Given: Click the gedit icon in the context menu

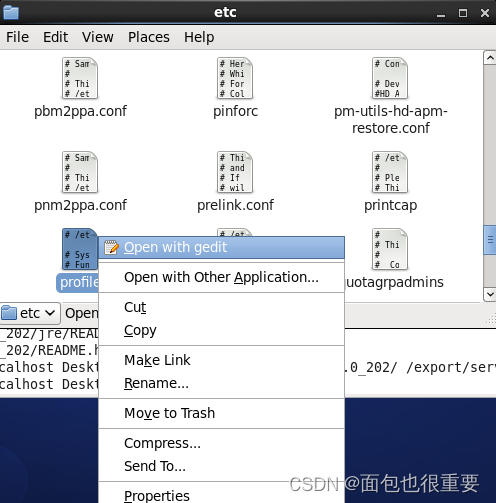Looking at the screenshot, I should [111, 247].
